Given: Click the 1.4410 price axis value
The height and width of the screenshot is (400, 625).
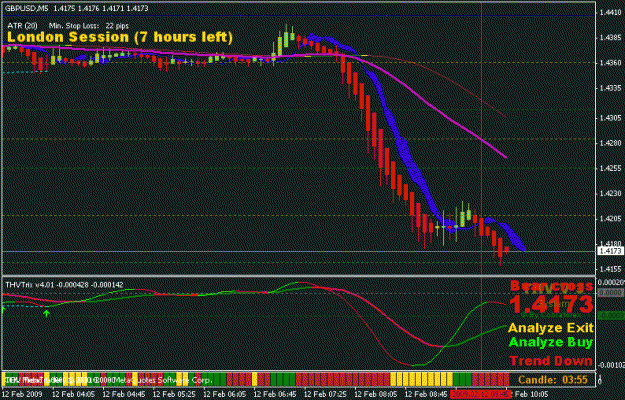Looking at the screenshot, I should (610, 12).
